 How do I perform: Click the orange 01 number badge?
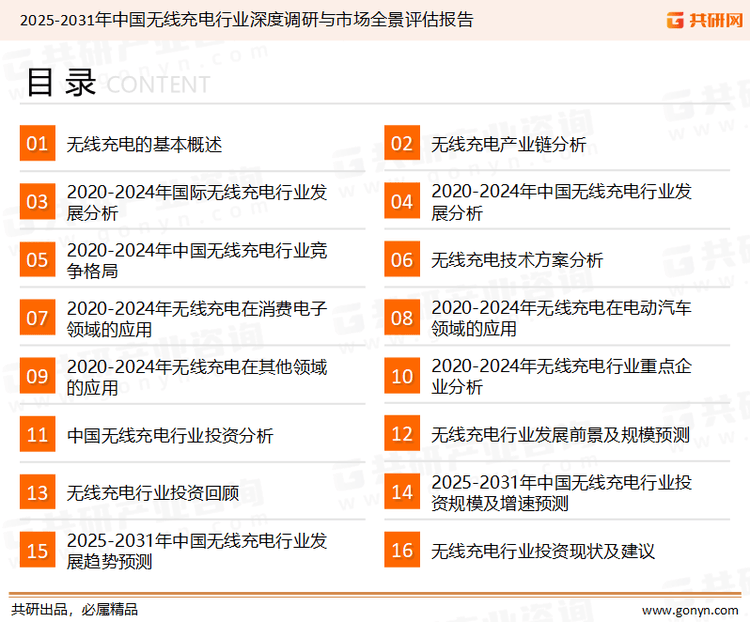(37, 144)
